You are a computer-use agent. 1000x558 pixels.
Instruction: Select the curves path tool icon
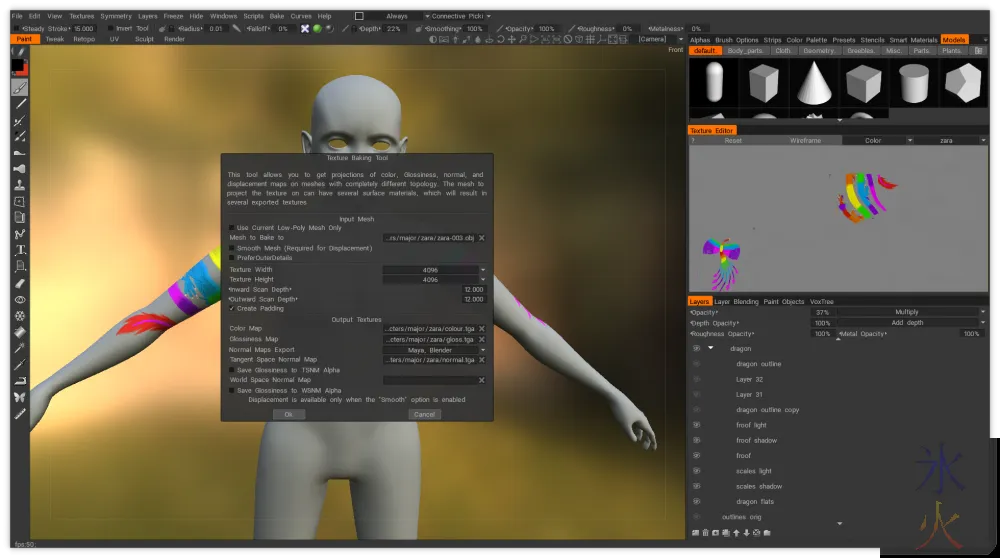20,234
